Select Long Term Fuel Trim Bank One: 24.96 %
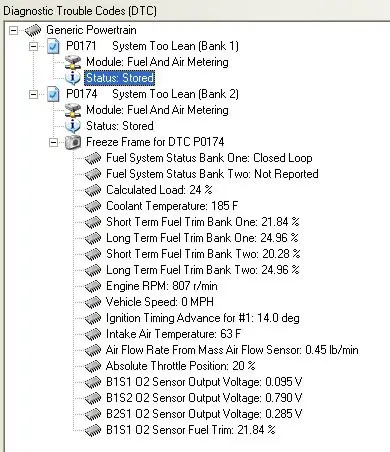The width and height of the screenshot is (390, 452). (202, 238)
